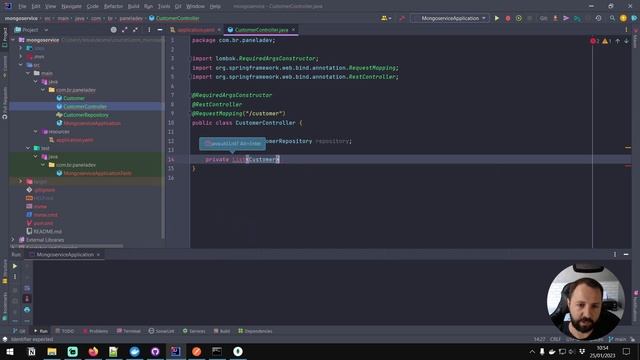Collapse the src folder in the Project tree

coord(20,65)
